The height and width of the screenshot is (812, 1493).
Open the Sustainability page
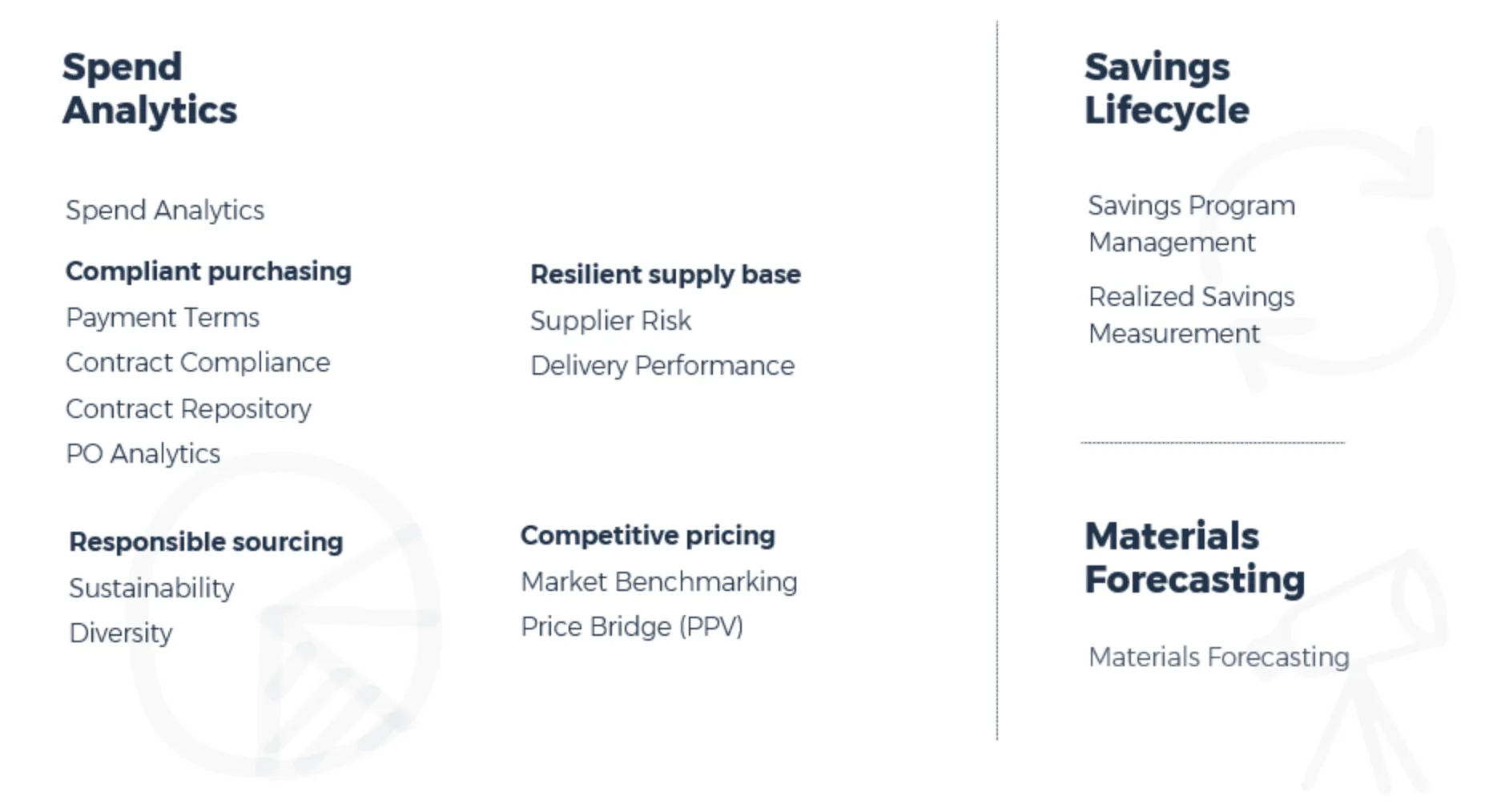[x=151, y=589]
